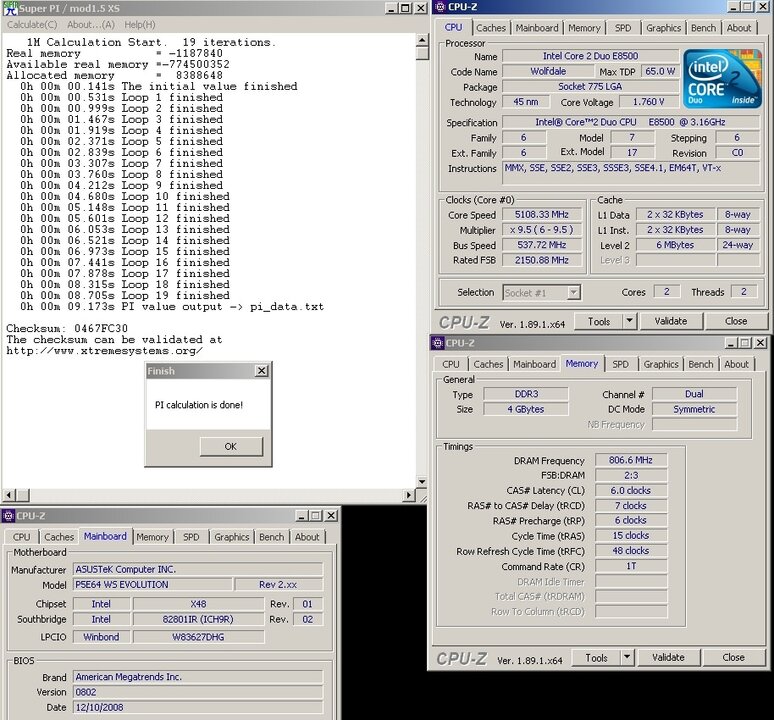
Task: Click Core Voltage value 1.760 V
Action: 649,102
